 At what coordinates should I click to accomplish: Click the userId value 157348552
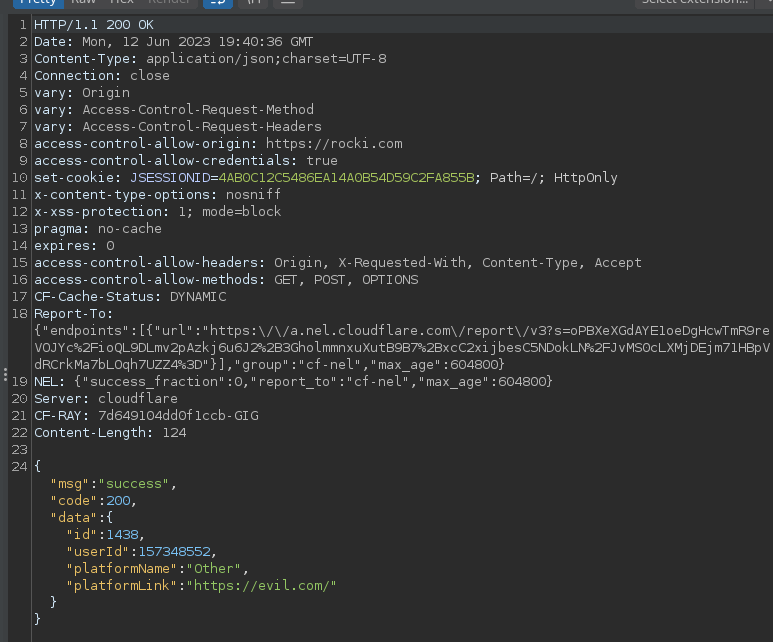[x=174, y=551]
